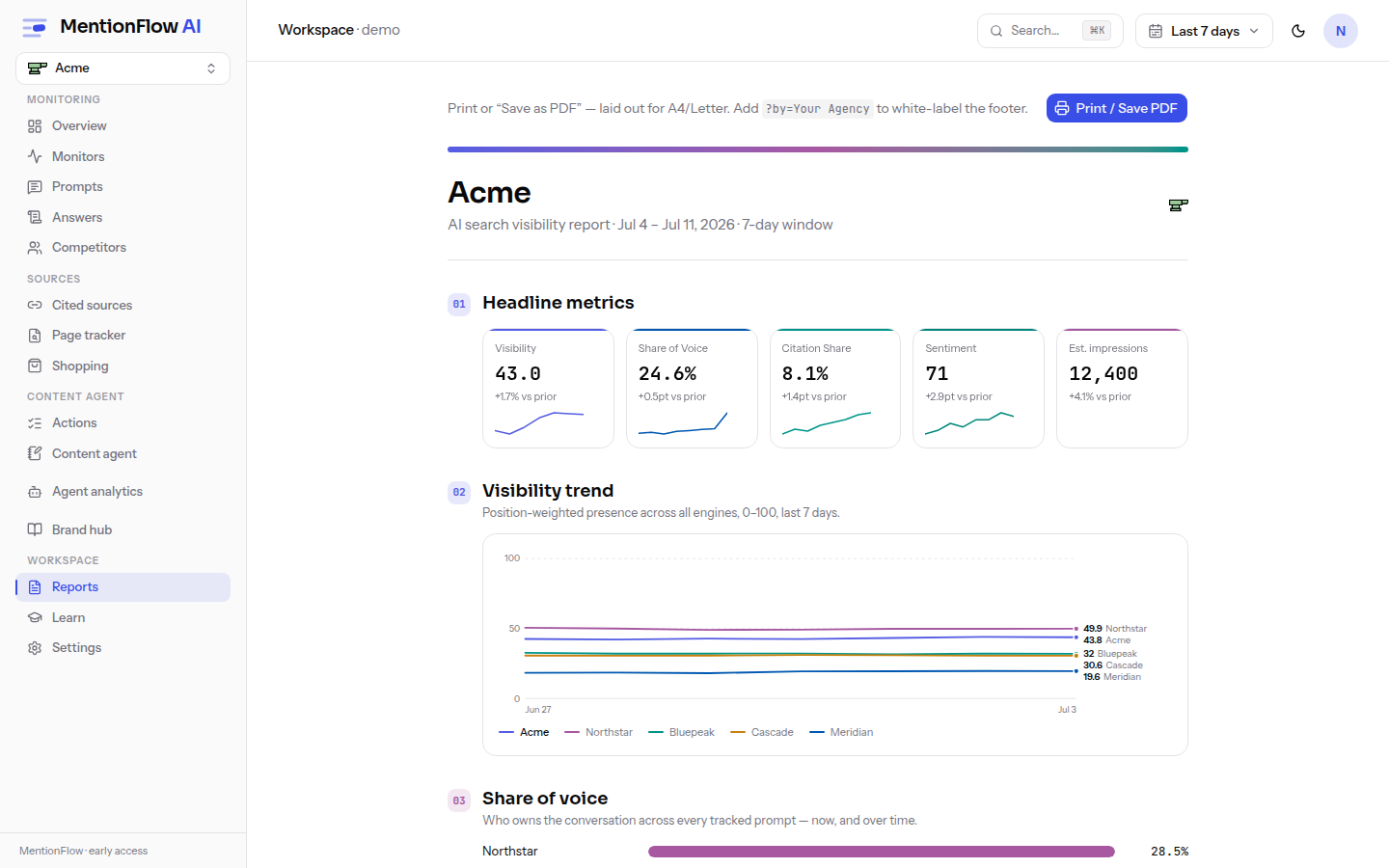Click the Workspace breadcrumb text
This screenshot has width=1389, height=868.
click(316, 30)
